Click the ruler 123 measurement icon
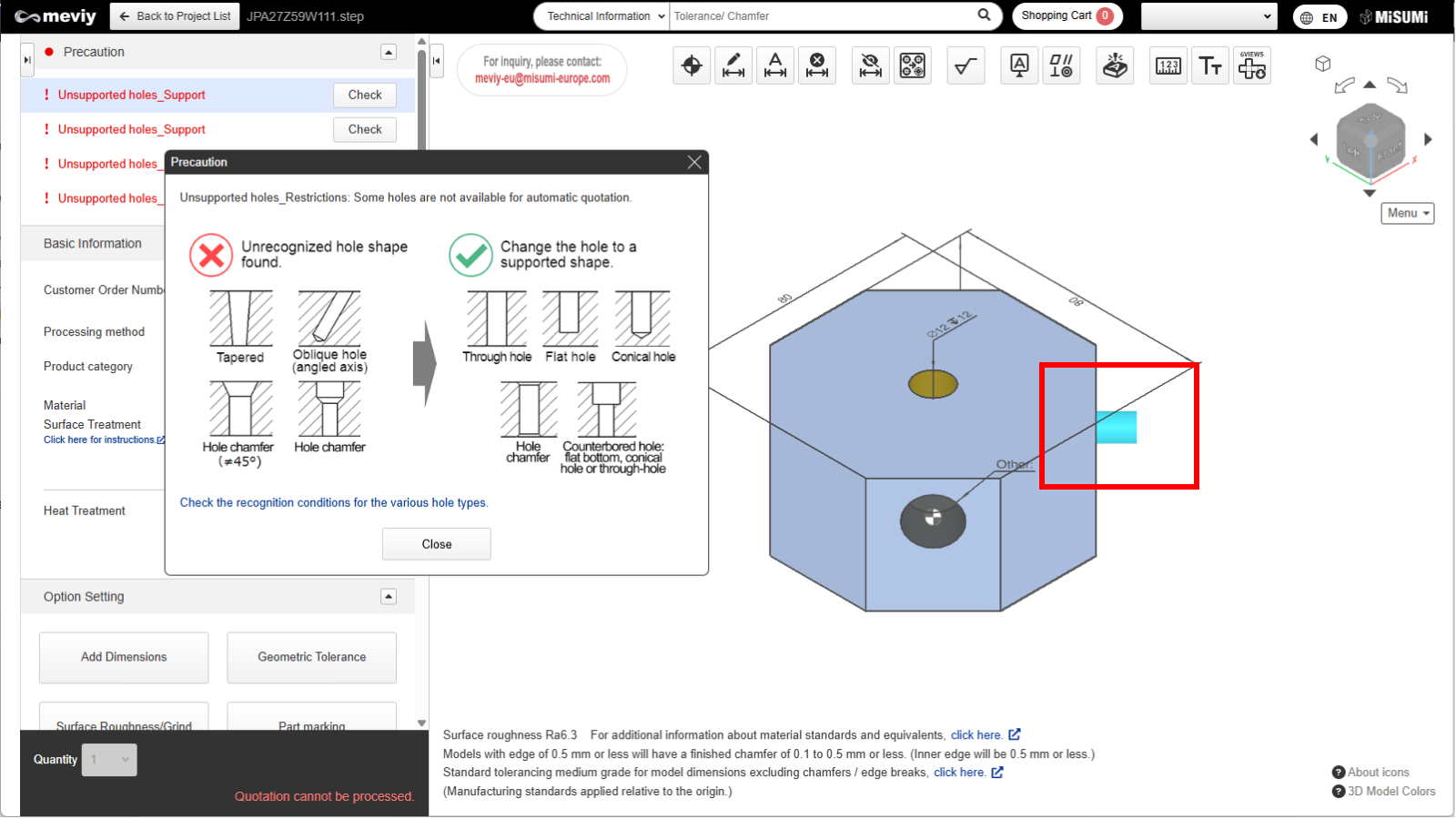This screenshot has height=819, width=1456. [1168, 66]
